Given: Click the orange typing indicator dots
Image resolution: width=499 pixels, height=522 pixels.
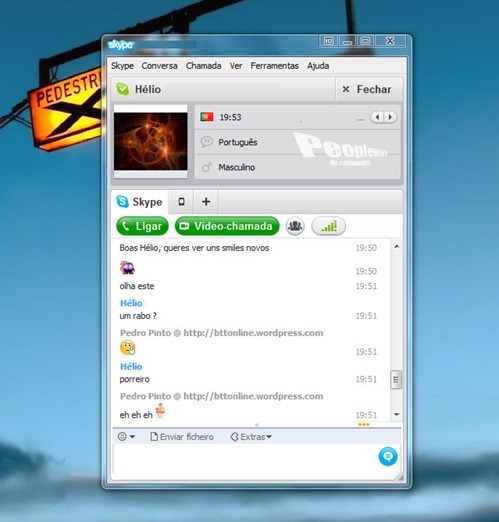Looking at the screenshot, I should pyautogui.click(x=364, y=424).
